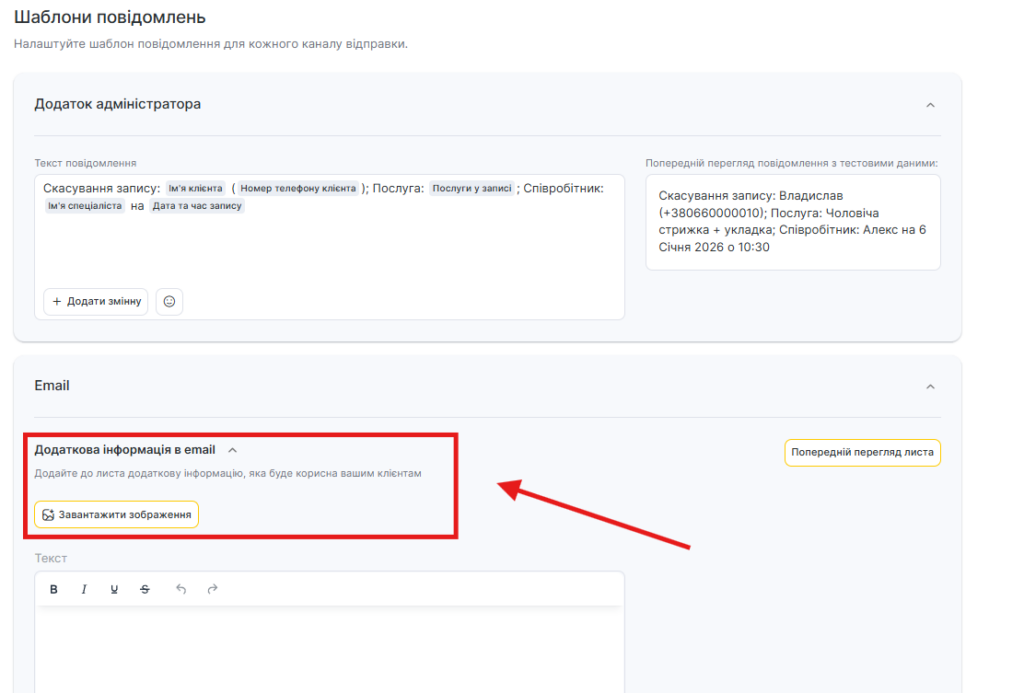Click the redo arrow in the editor toolbar
This screenshot has height=693, width=1024.
click(212, 589)
